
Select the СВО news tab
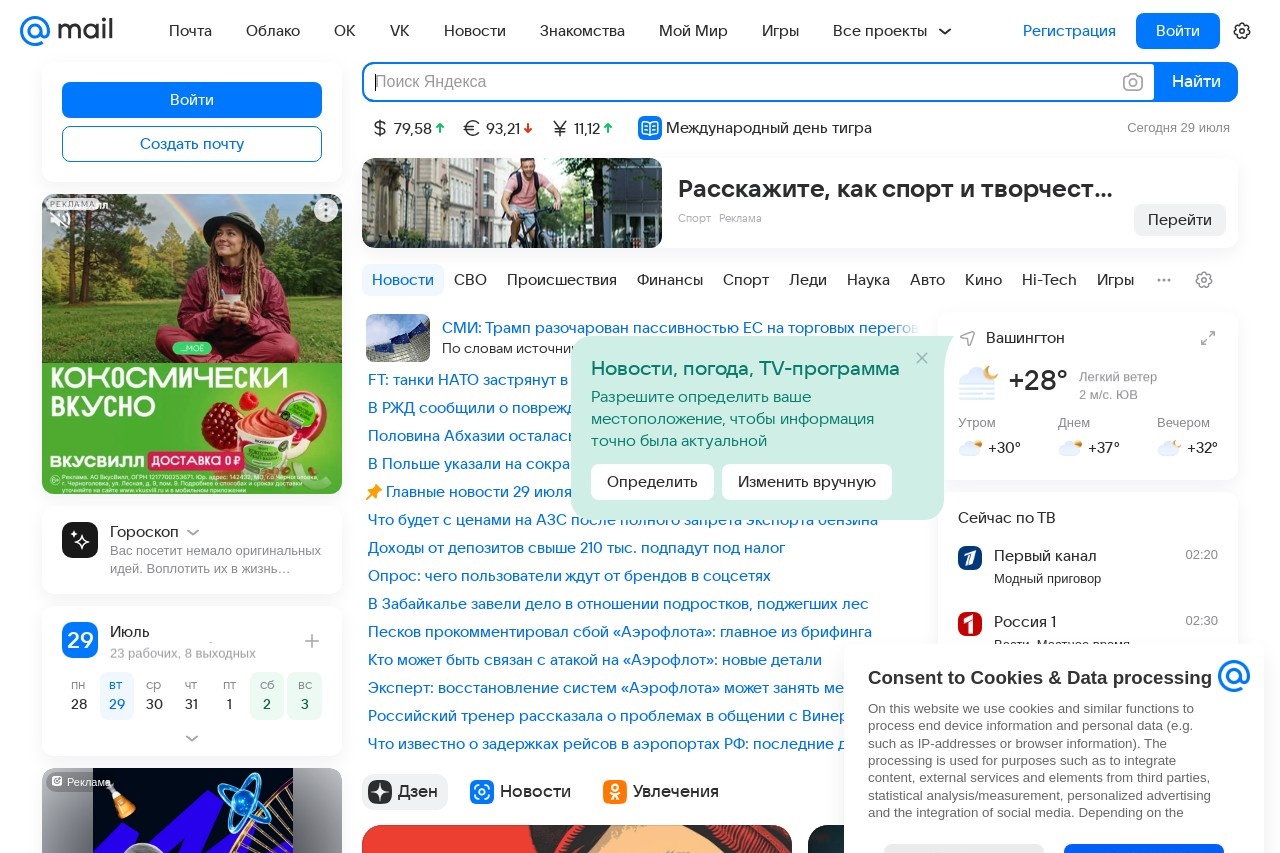(470, 280)
